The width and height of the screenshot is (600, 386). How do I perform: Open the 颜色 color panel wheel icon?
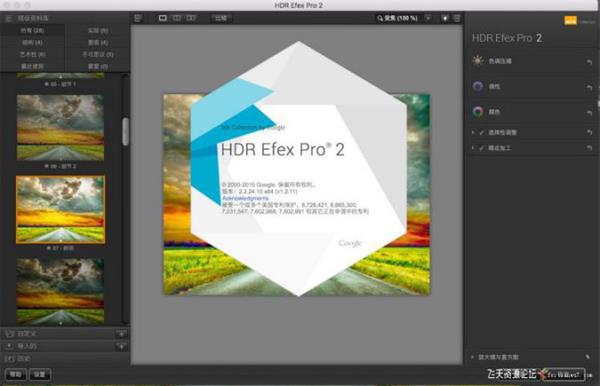(x=478, y=112)
